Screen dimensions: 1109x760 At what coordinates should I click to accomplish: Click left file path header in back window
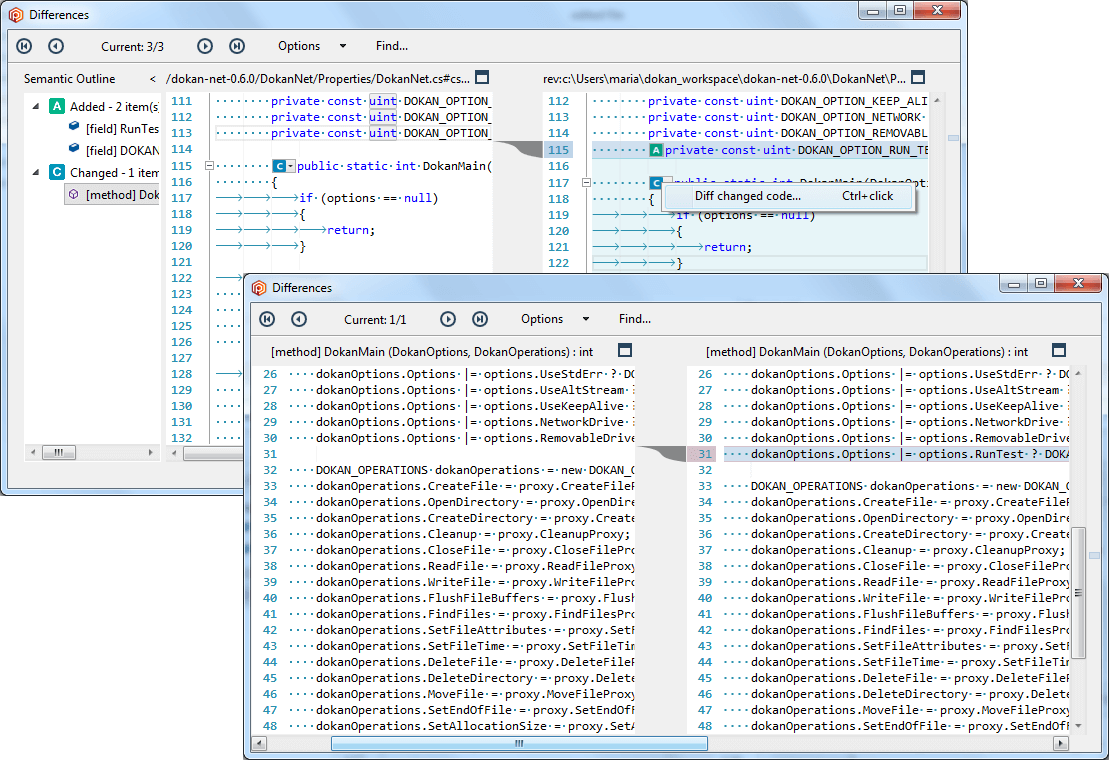click(x=318, y=78)
